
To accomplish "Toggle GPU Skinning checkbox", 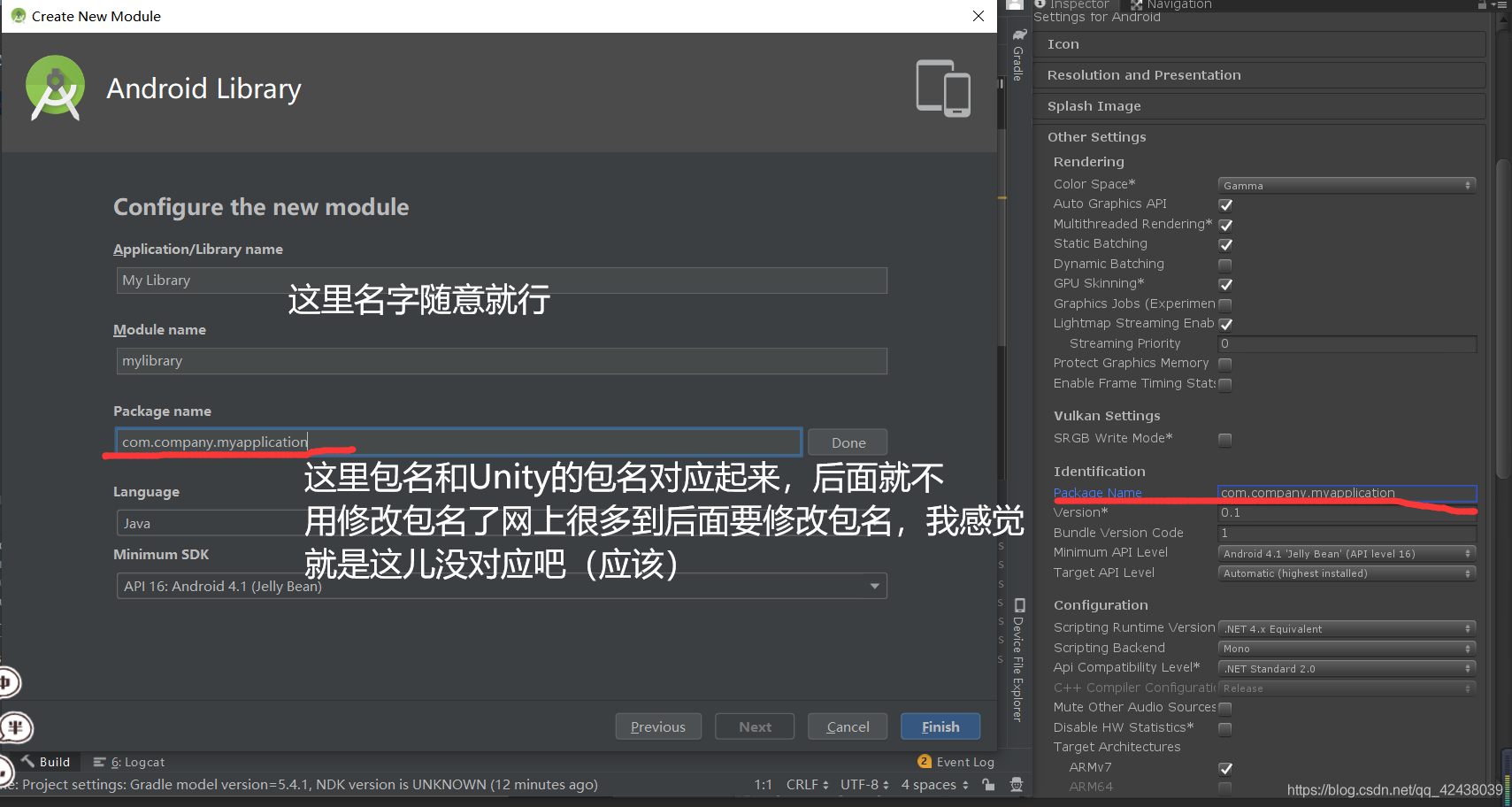I will tap(1225, 284).
